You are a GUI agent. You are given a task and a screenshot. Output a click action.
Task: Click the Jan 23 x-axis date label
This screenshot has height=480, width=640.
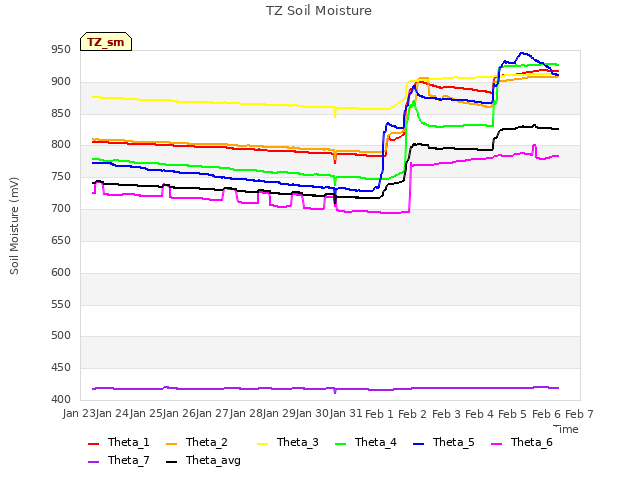[x=79, y=413]
